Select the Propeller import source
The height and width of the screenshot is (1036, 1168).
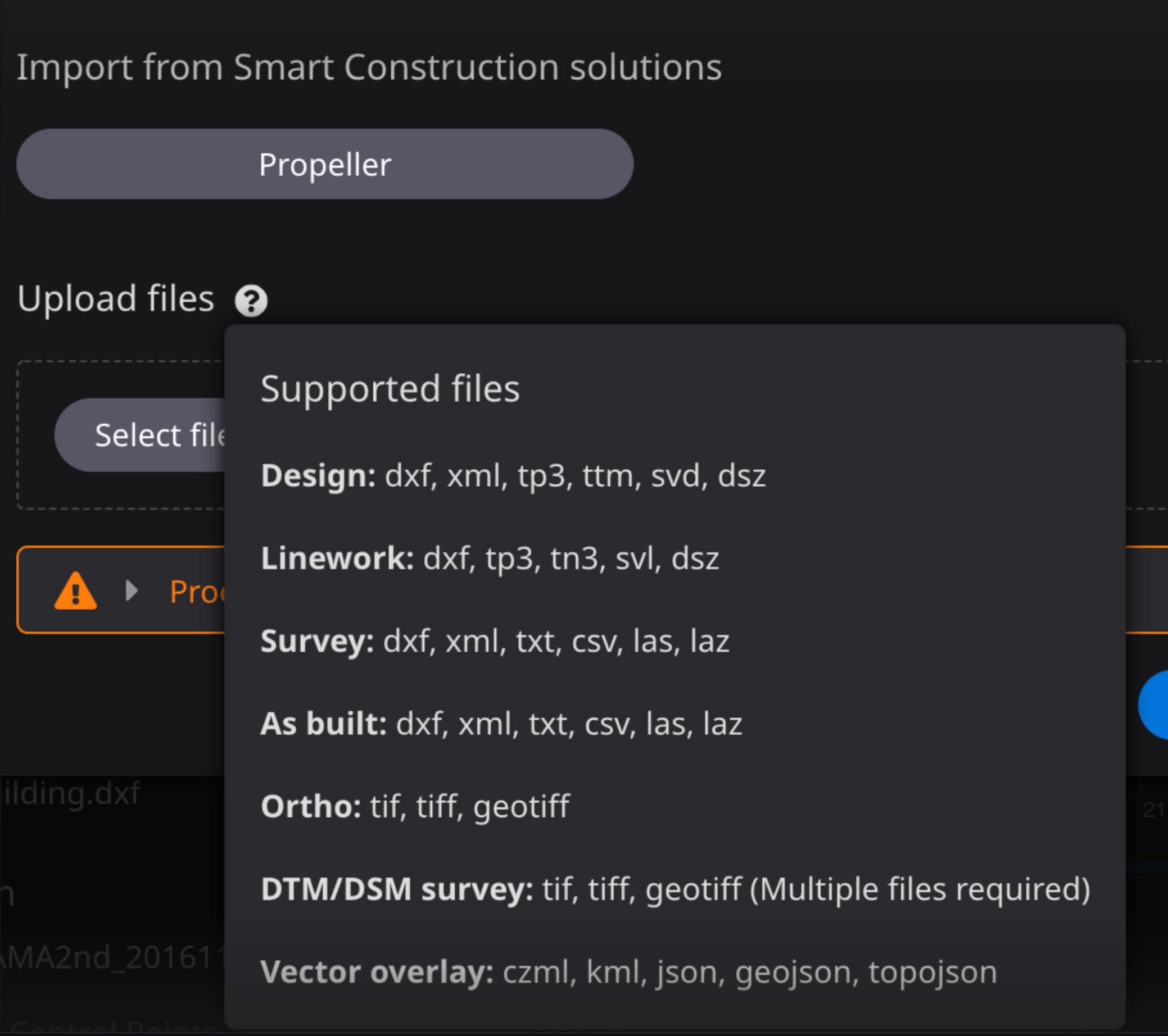(324, 164)
